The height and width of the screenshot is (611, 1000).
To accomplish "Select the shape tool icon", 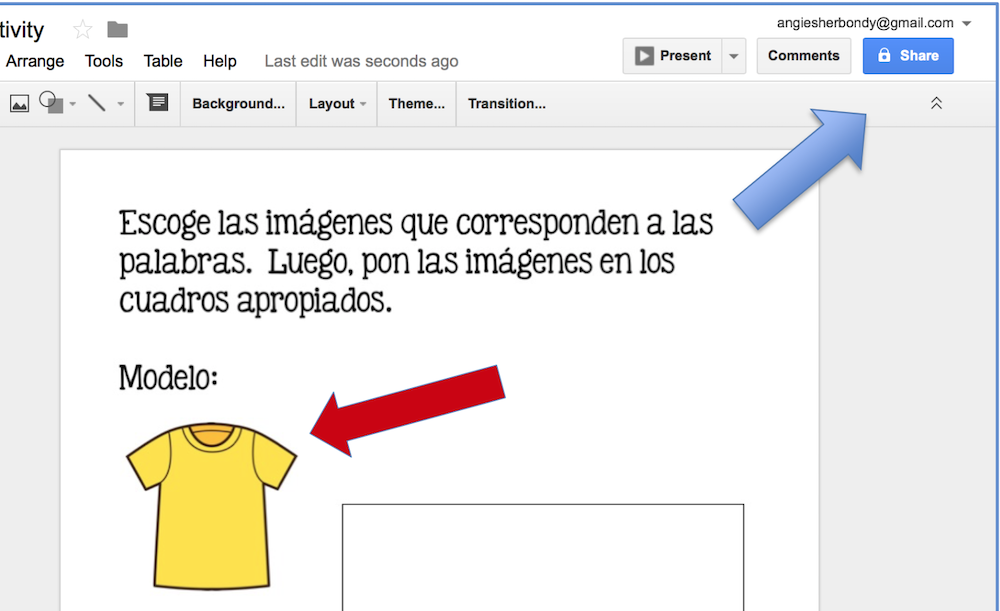I will coord(51,103).
